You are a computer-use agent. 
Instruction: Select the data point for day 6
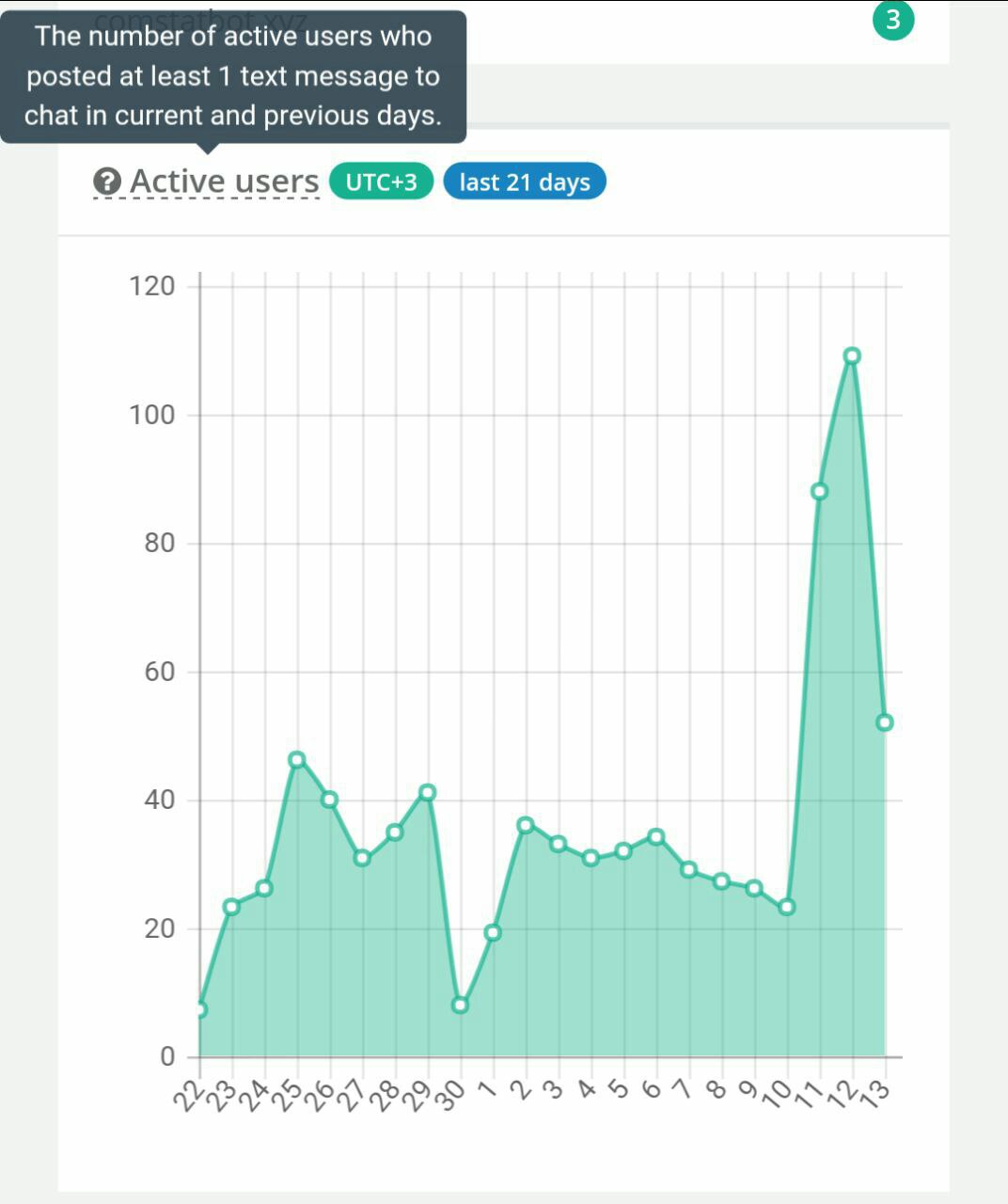point(656,837)
